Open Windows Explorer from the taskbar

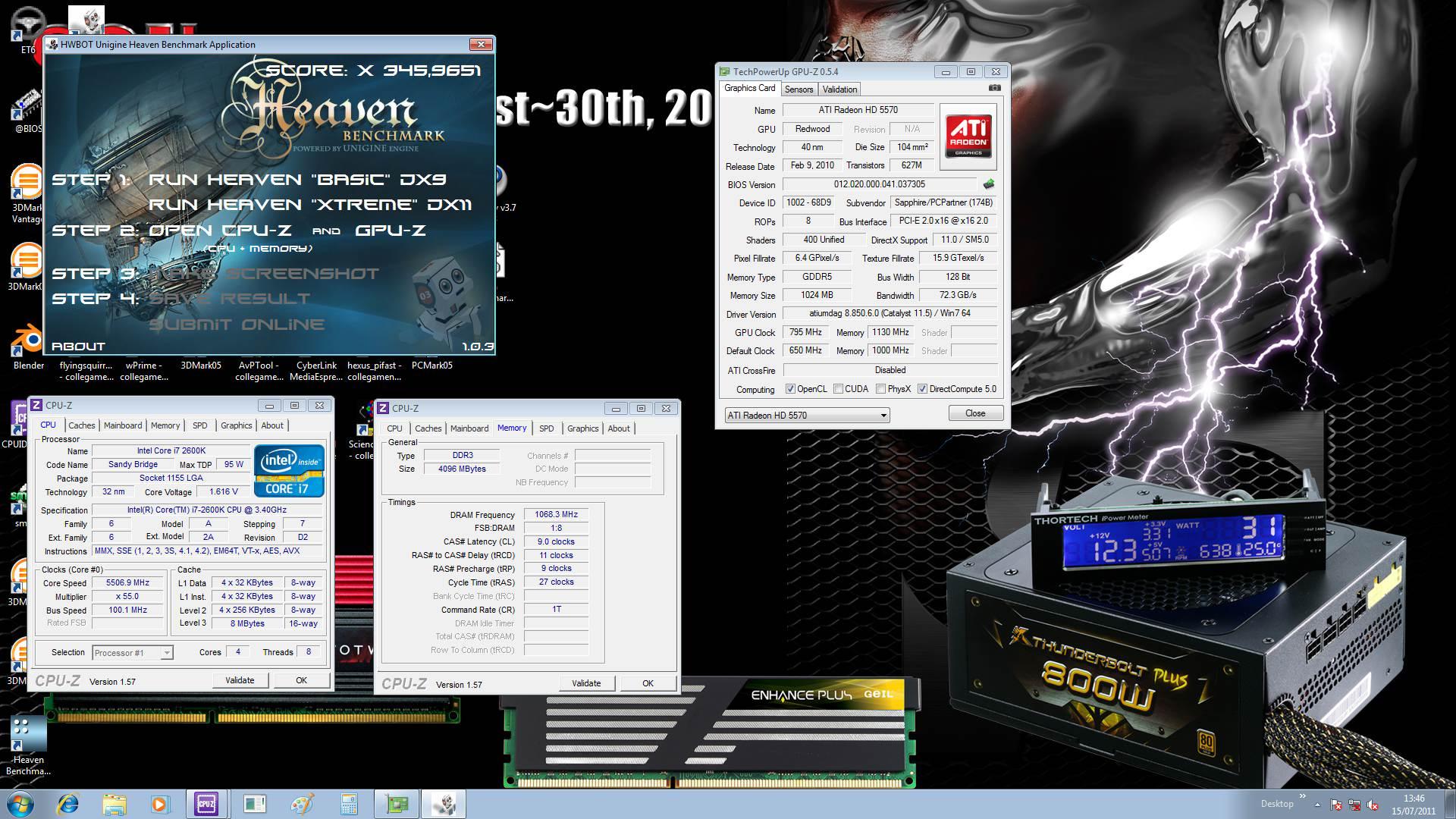click(x=115, y=804)
